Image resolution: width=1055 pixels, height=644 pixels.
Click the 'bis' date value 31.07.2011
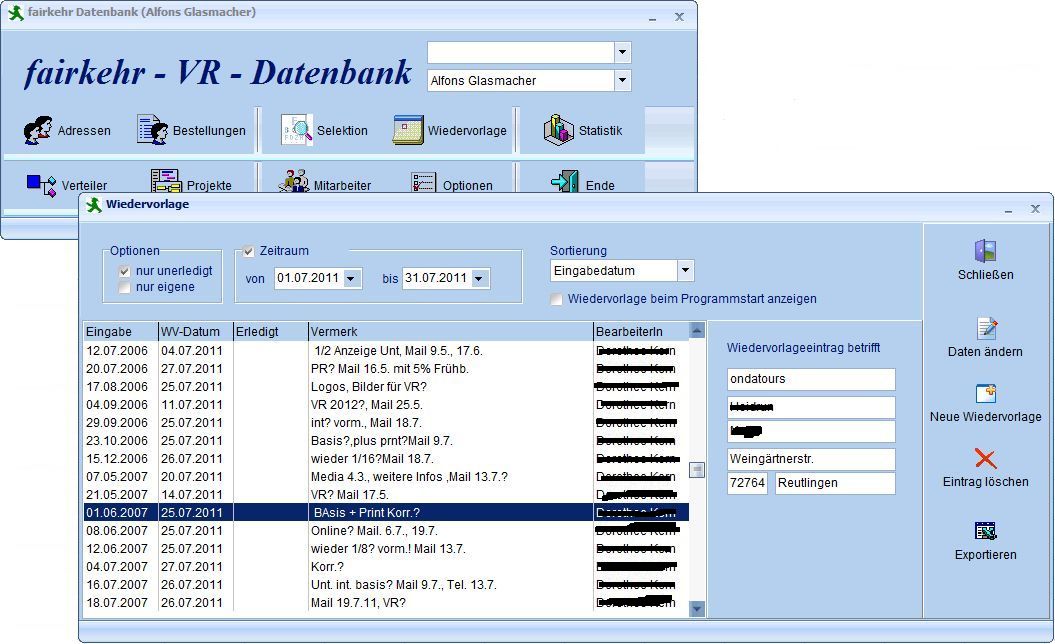coord(436,278)
